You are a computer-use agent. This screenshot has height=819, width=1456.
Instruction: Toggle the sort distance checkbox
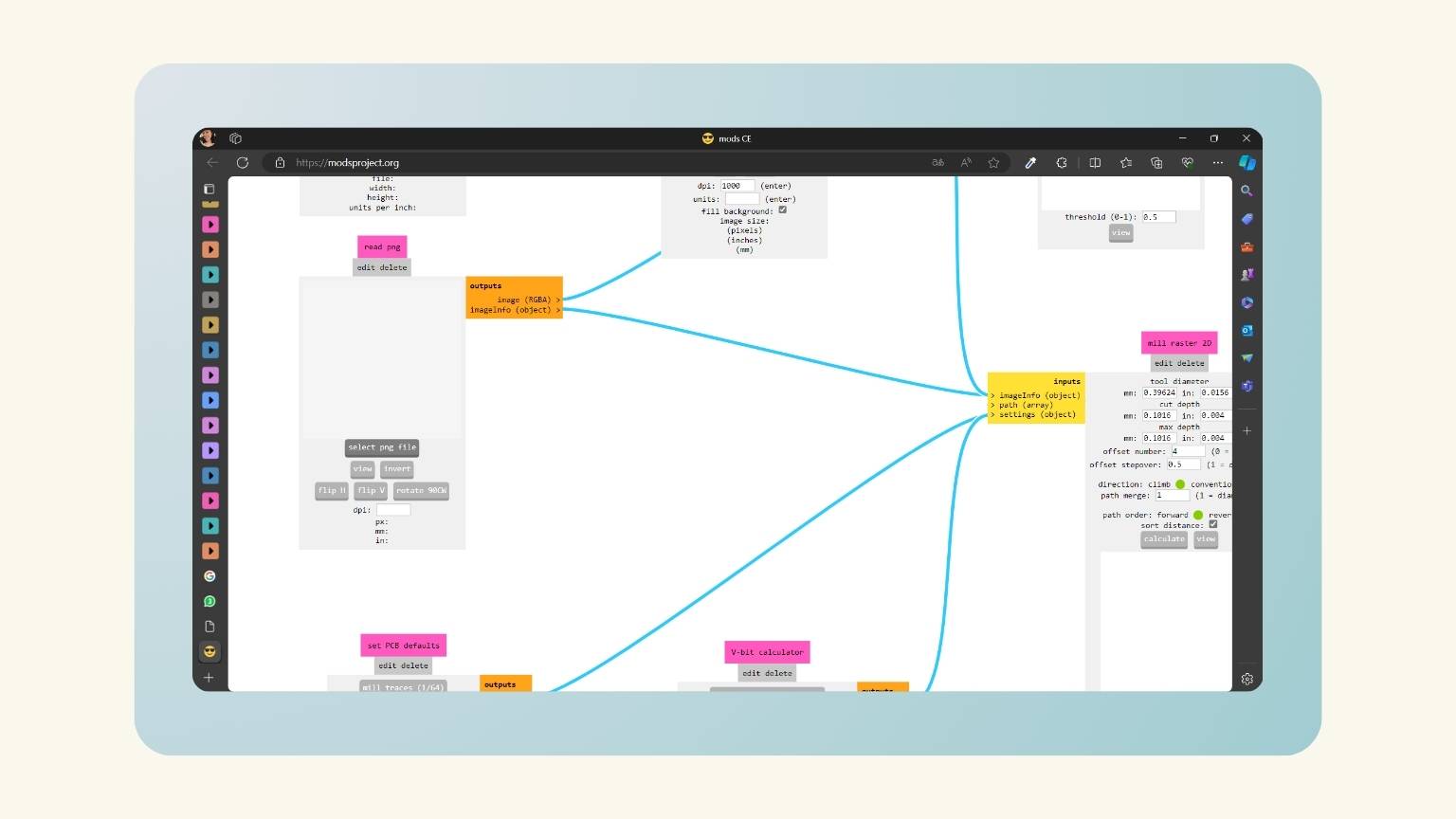(x=1213, y=524)
